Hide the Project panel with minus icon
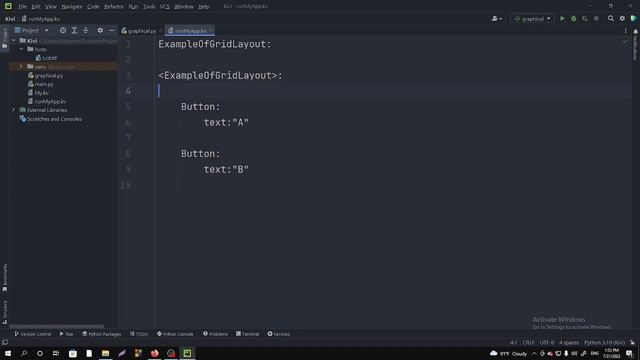The width and height of the screenshot is (640, 360). click(x=111, y=31)
